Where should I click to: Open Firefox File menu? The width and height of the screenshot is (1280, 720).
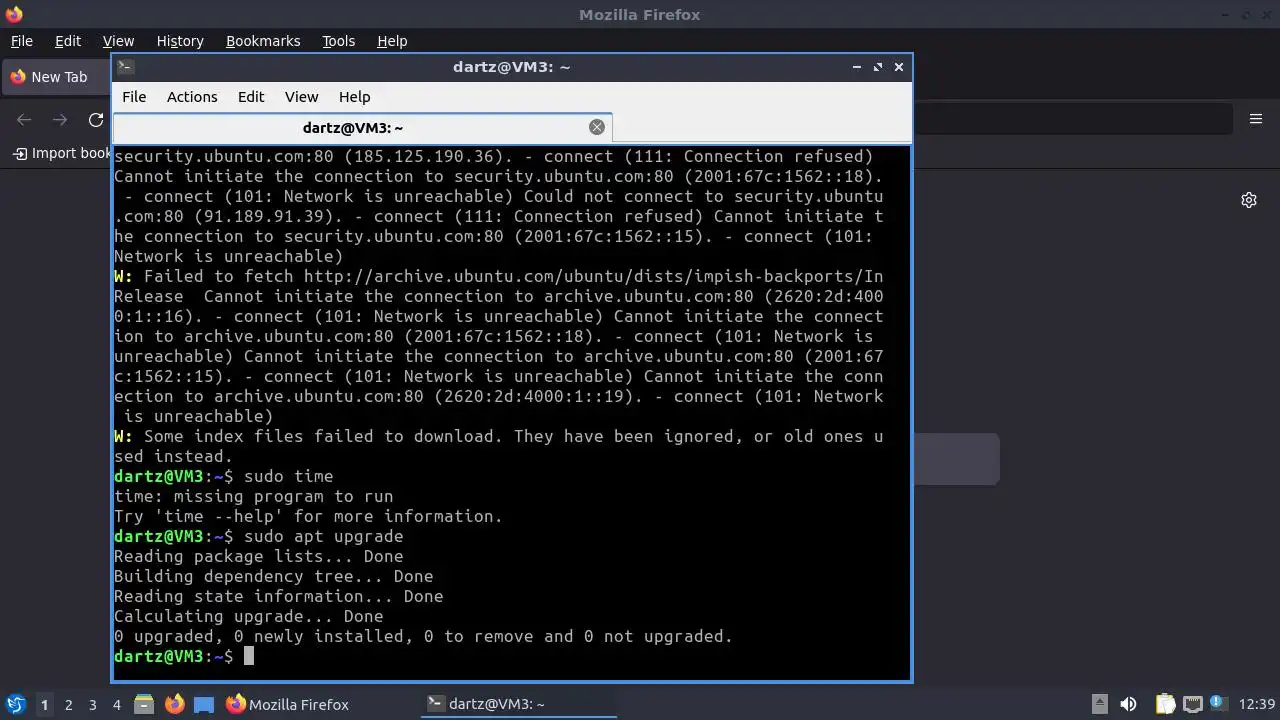pos(21,41)
